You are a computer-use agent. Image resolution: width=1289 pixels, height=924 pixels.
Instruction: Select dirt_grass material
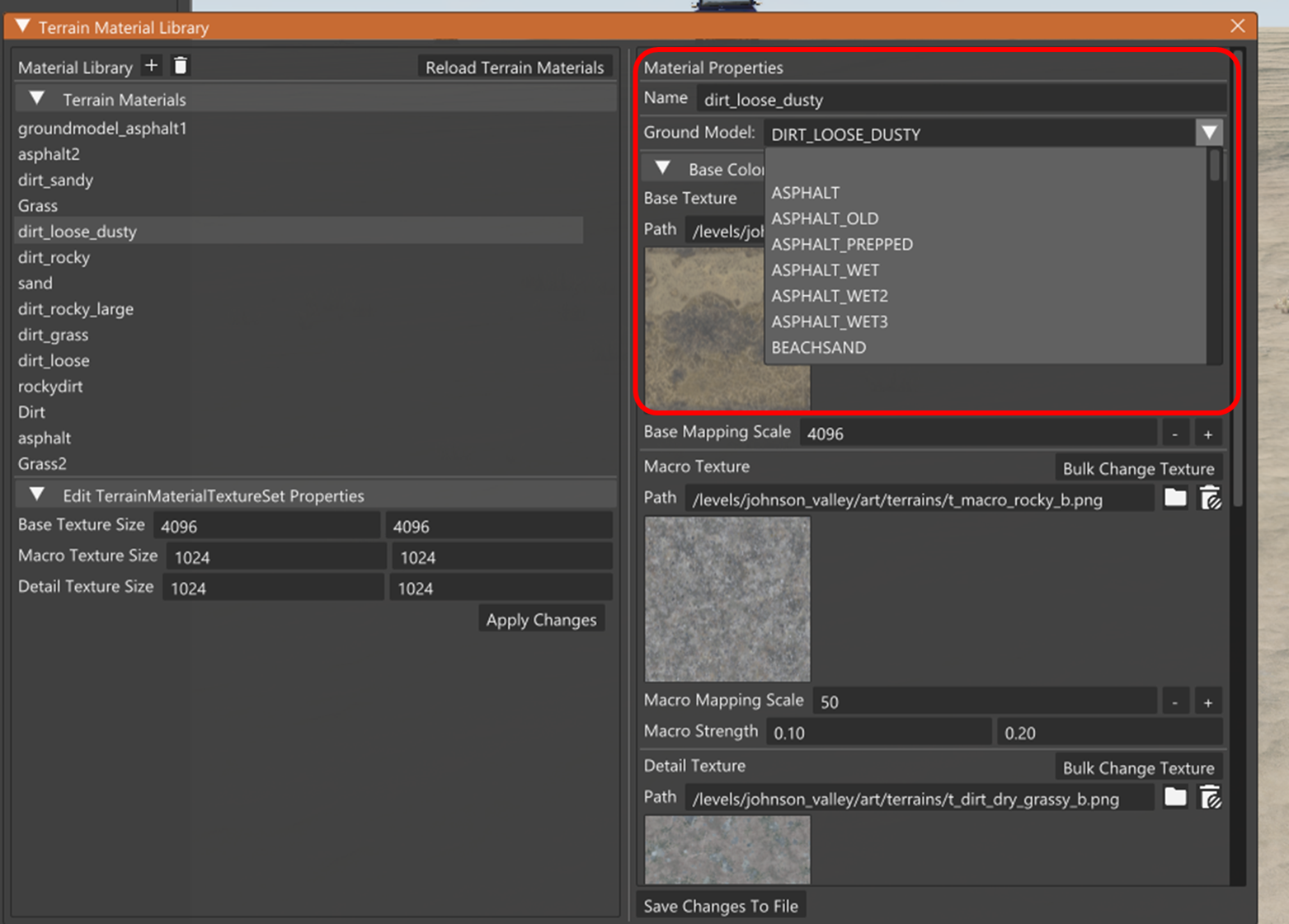(53, 335)
